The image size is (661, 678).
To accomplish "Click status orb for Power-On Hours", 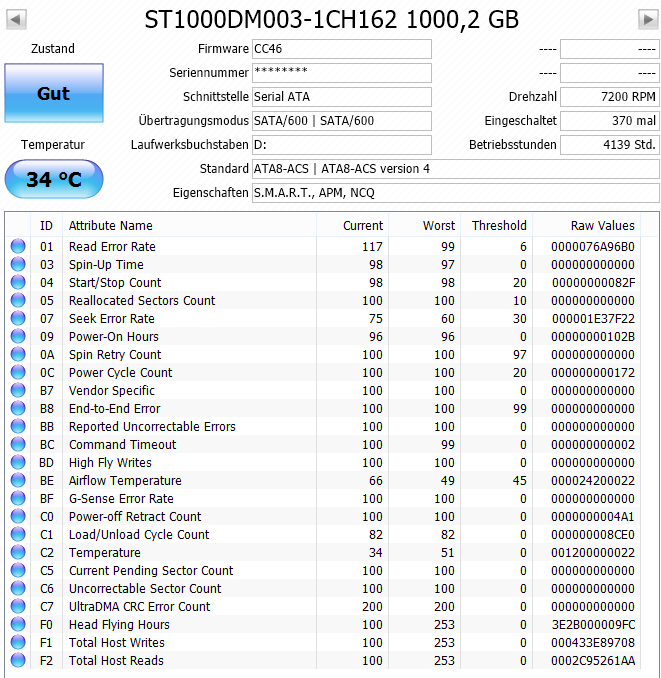I will tap(18, 336).
